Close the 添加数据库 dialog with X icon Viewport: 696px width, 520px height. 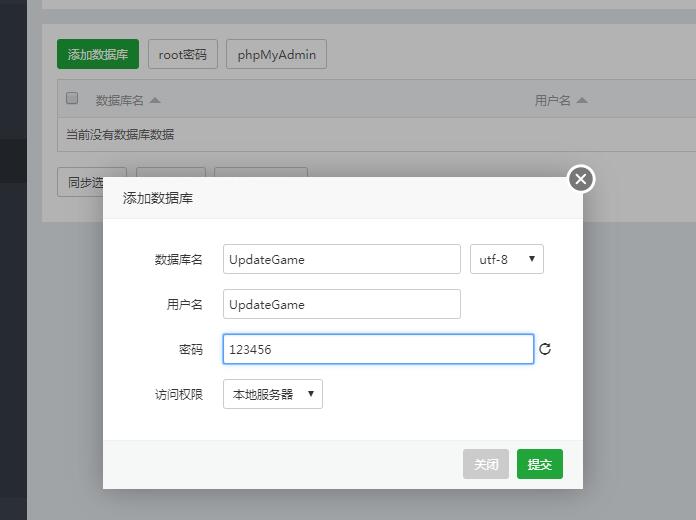tap(581, 179)
